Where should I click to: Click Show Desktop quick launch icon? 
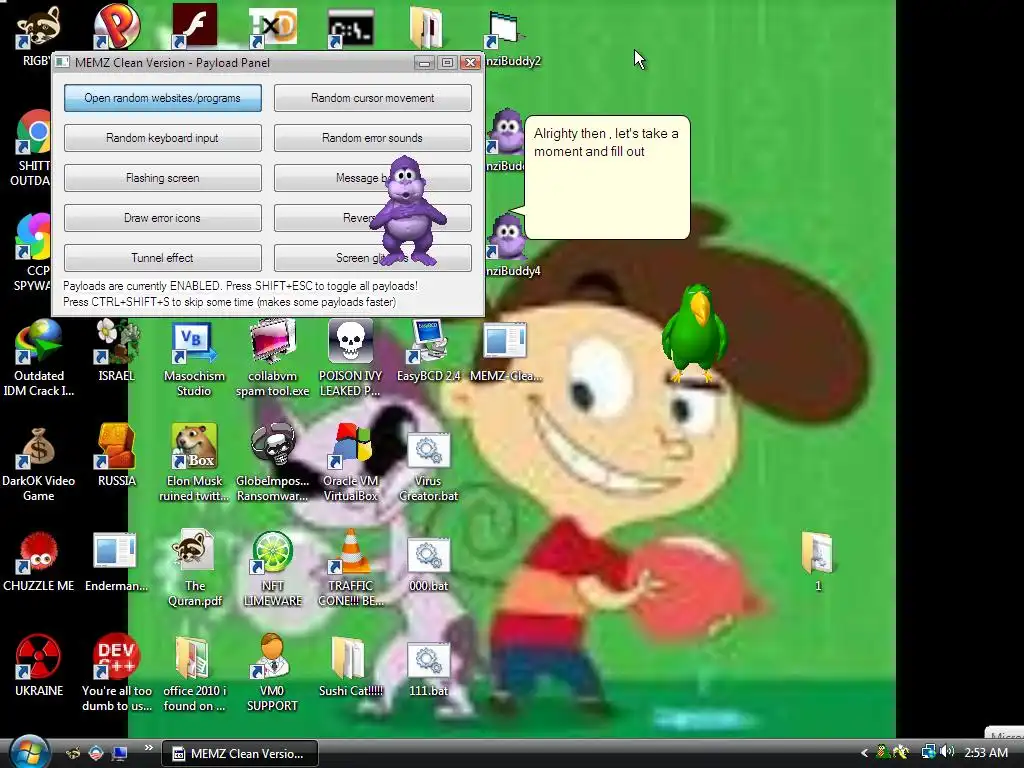(120, 753)
